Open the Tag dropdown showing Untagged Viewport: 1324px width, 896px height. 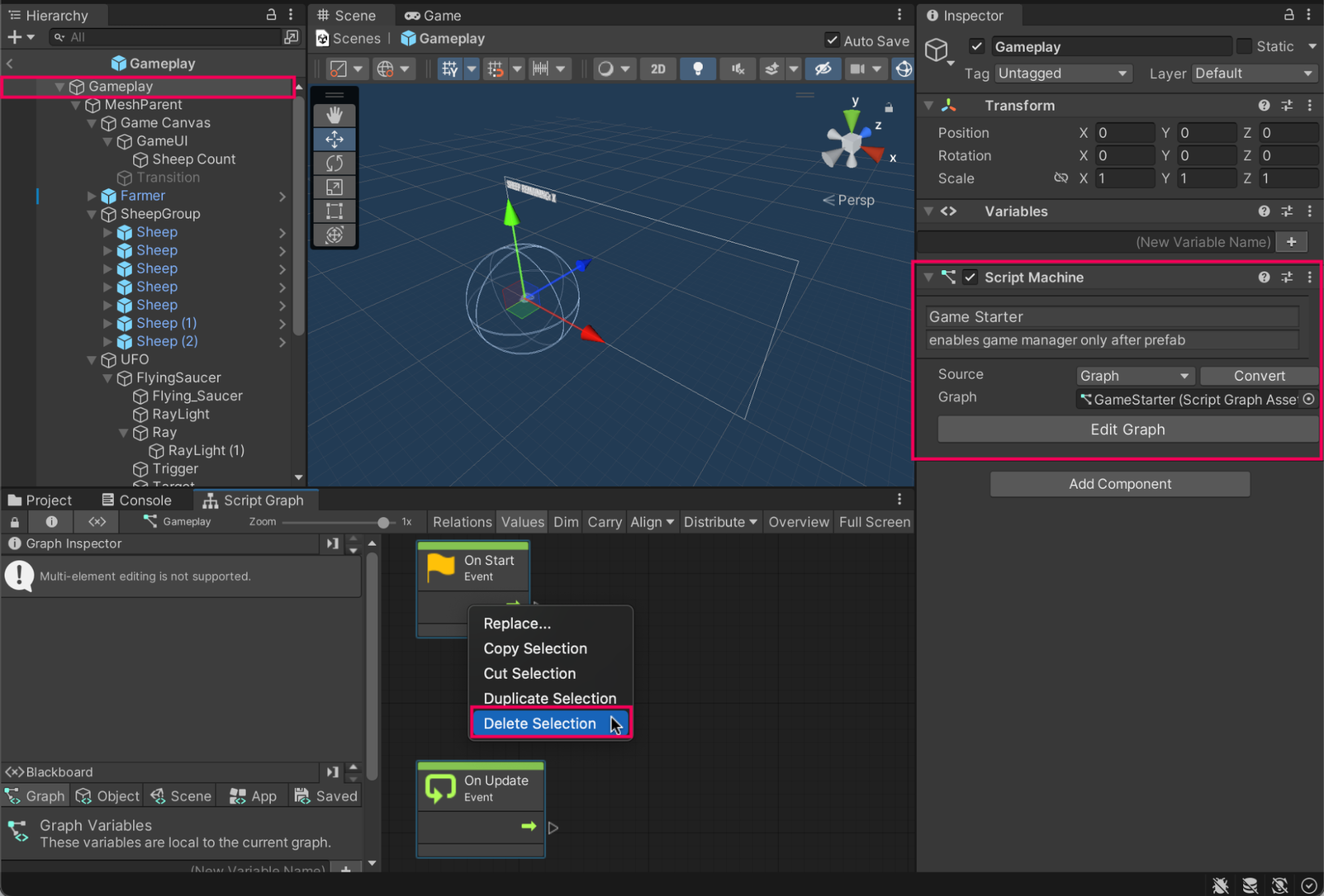click(1062, 74)
